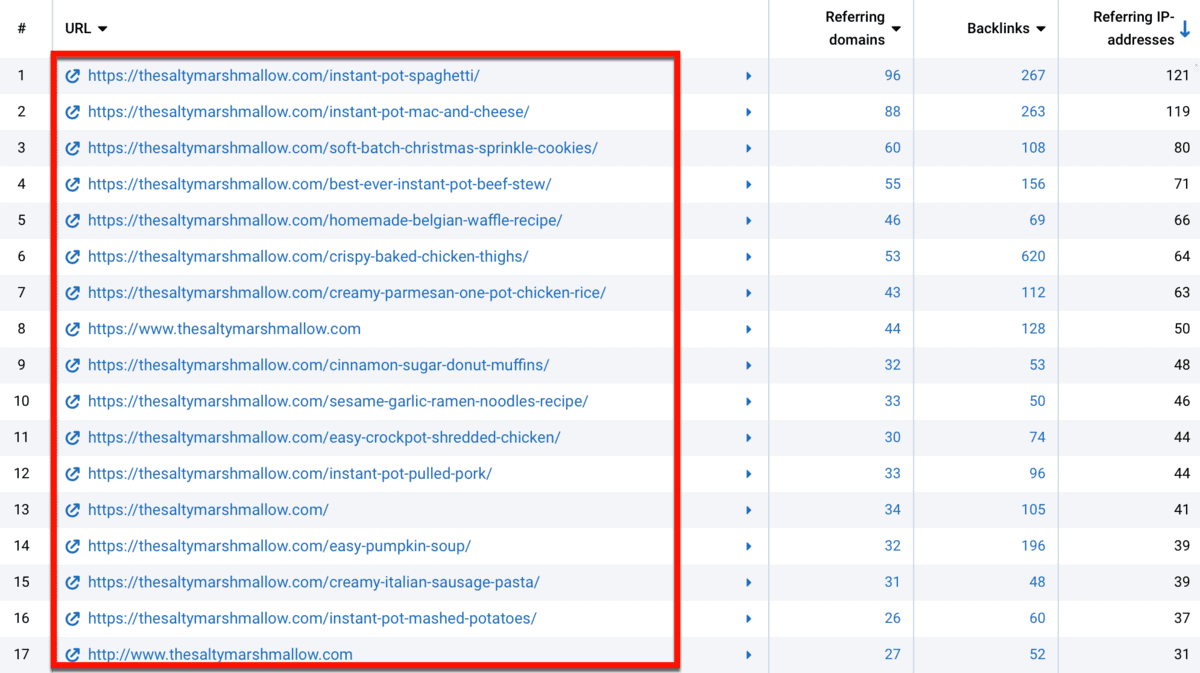Click backlinks value 128
The image size is (1200, 673).
(x=1033, y=329)
